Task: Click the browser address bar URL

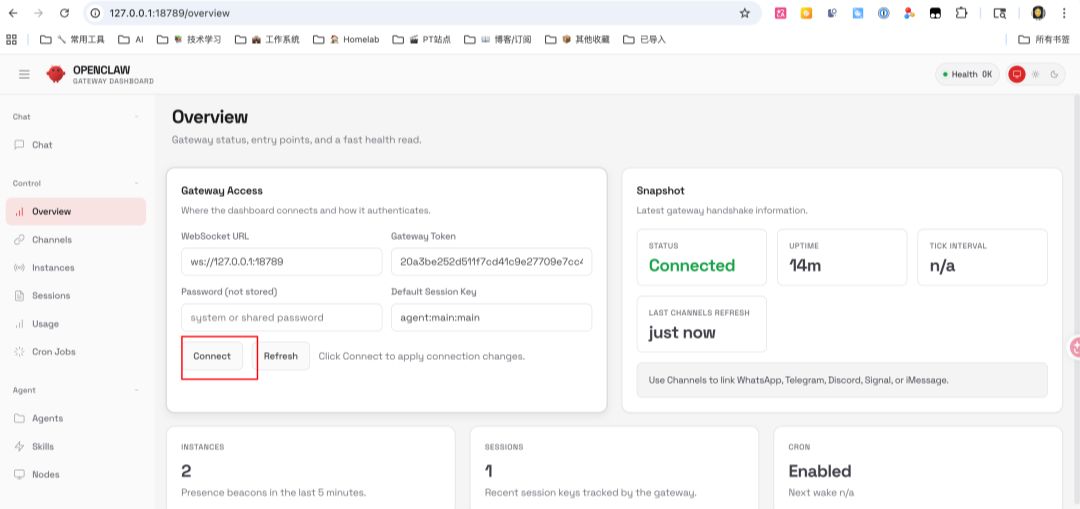Action: point(169,13)
